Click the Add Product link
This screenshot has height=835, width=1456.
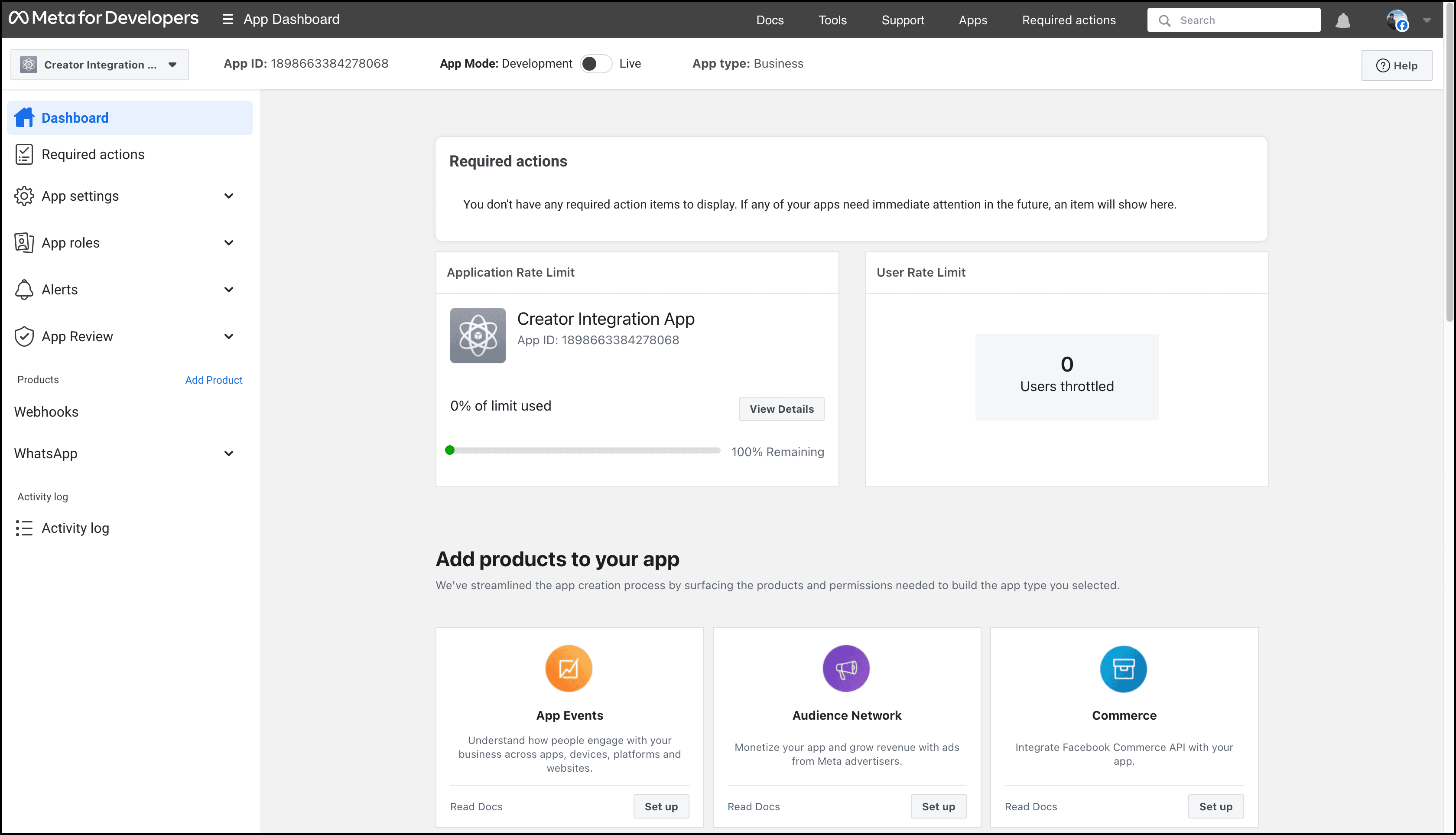tap(213, 380)
